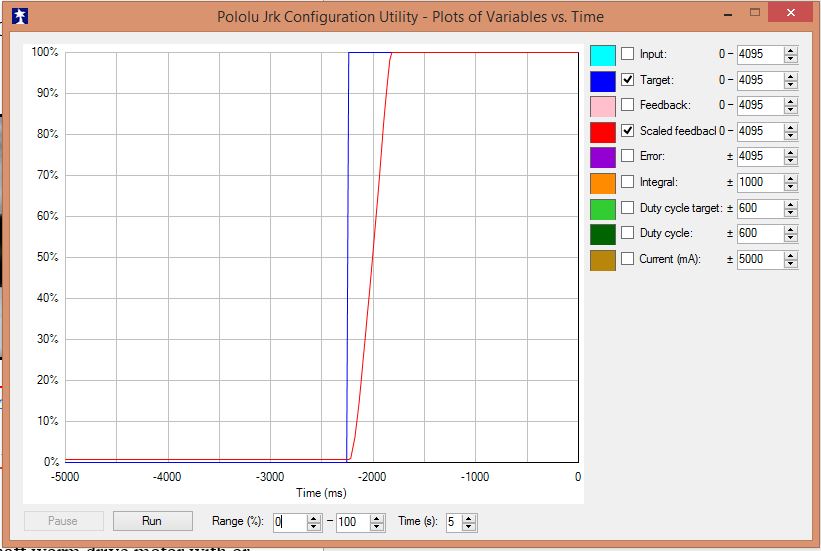Maximize the plots window
Screen dimensions: 821x551
point(755,13)
